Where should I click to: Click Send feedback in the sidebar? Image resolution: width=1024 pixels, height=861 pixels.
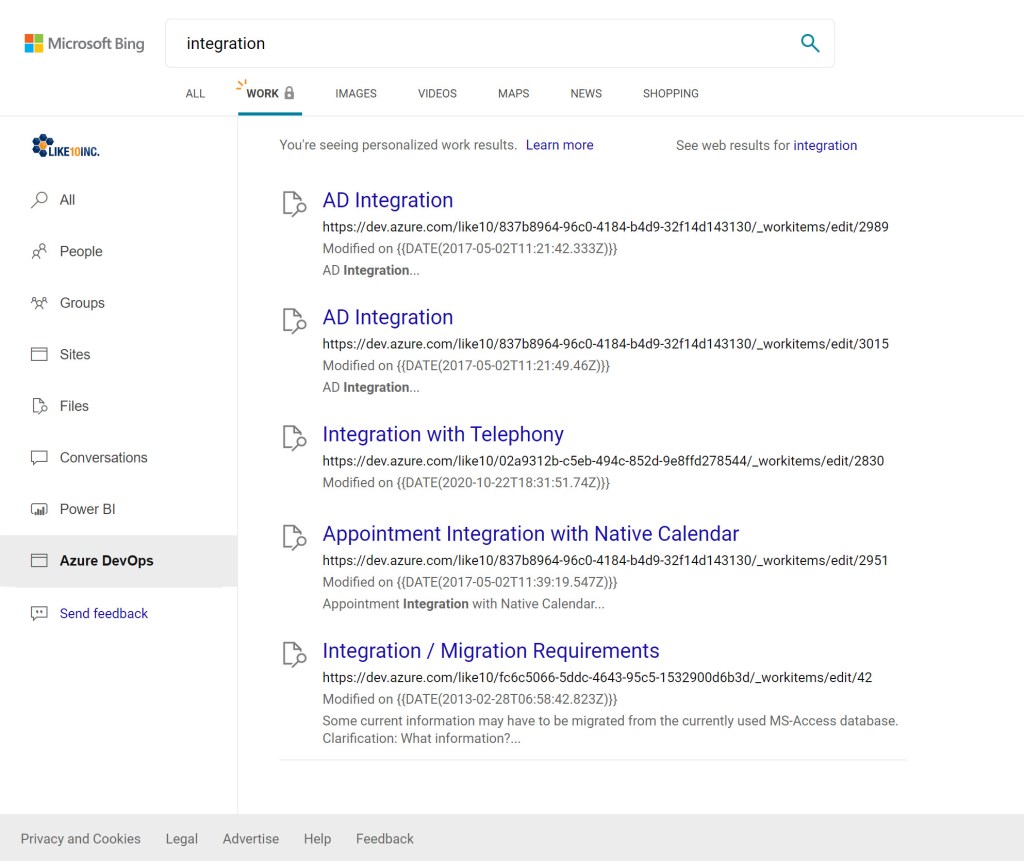click(x=104, y=613)
